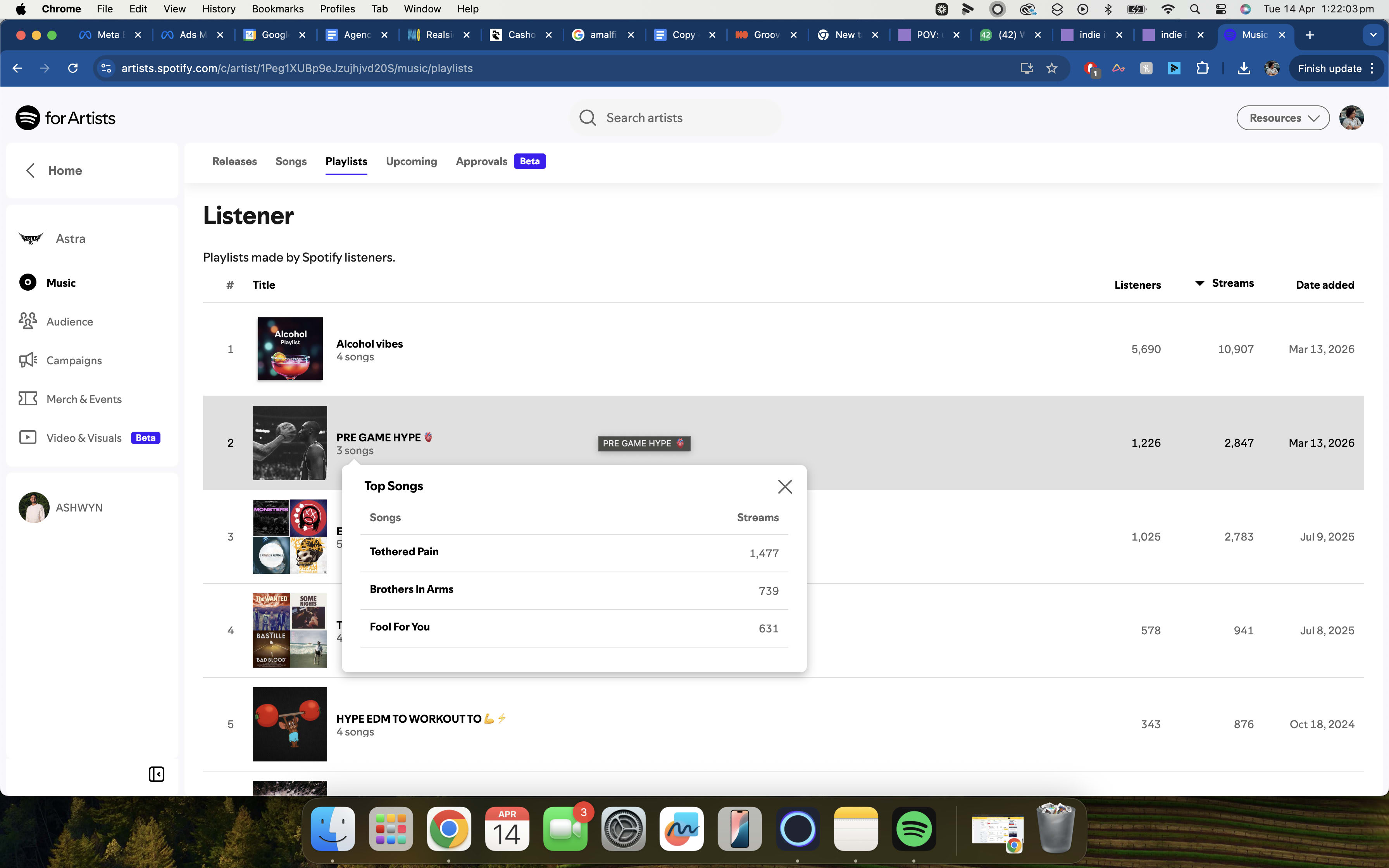Switch to the Upcoming tab
Image resolution: width=1389 pixels, height=868 pixels.
(x=411, y=161)
